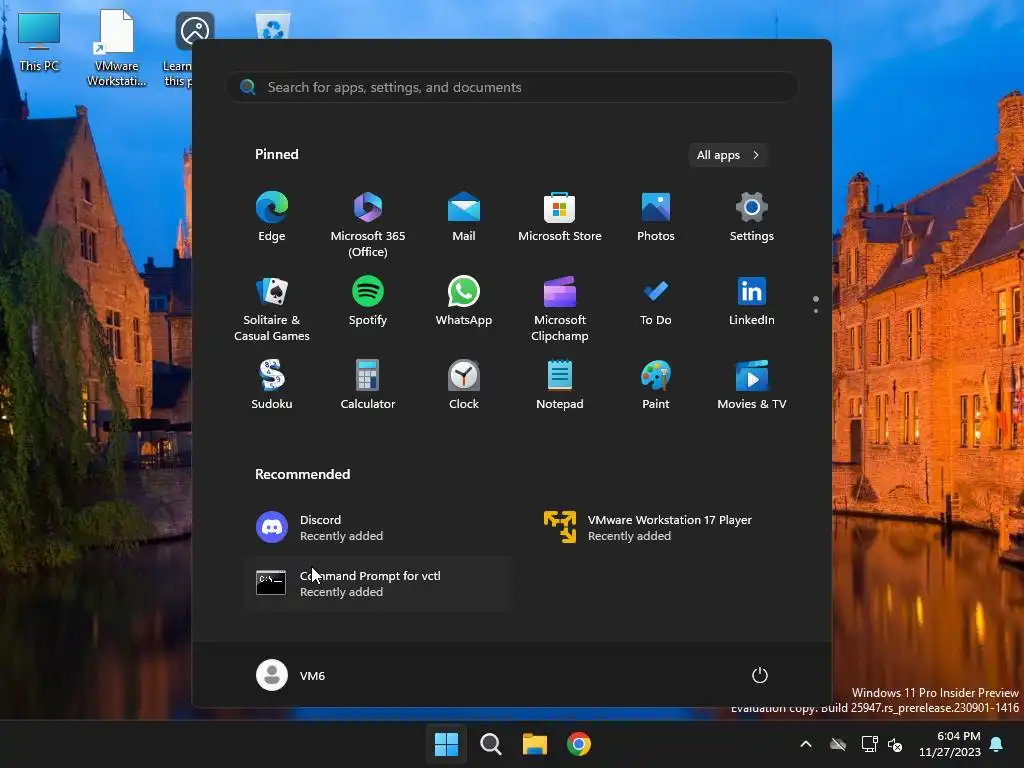Screen dimensions: 1024x768
Task: Select This PC desktop icon
Action: (x=39, y=42)
